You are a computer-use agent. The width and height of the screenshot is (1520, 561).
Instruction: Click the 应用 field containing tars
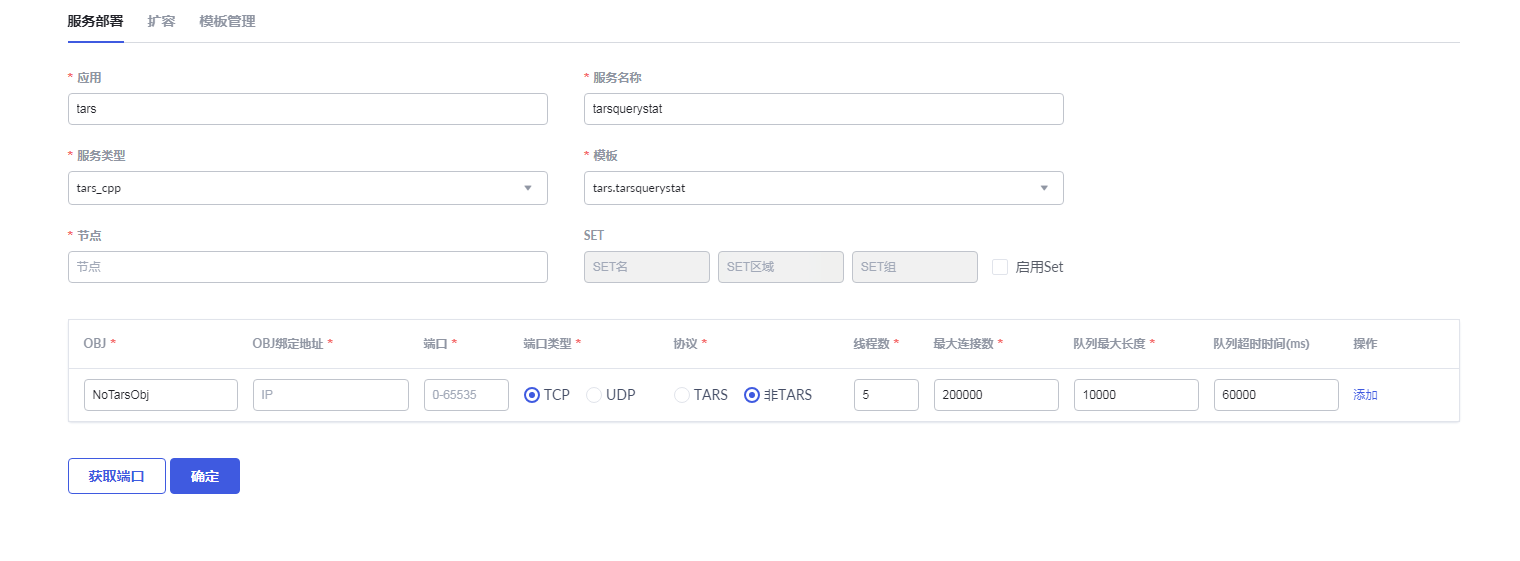click(x=308, y=109)
